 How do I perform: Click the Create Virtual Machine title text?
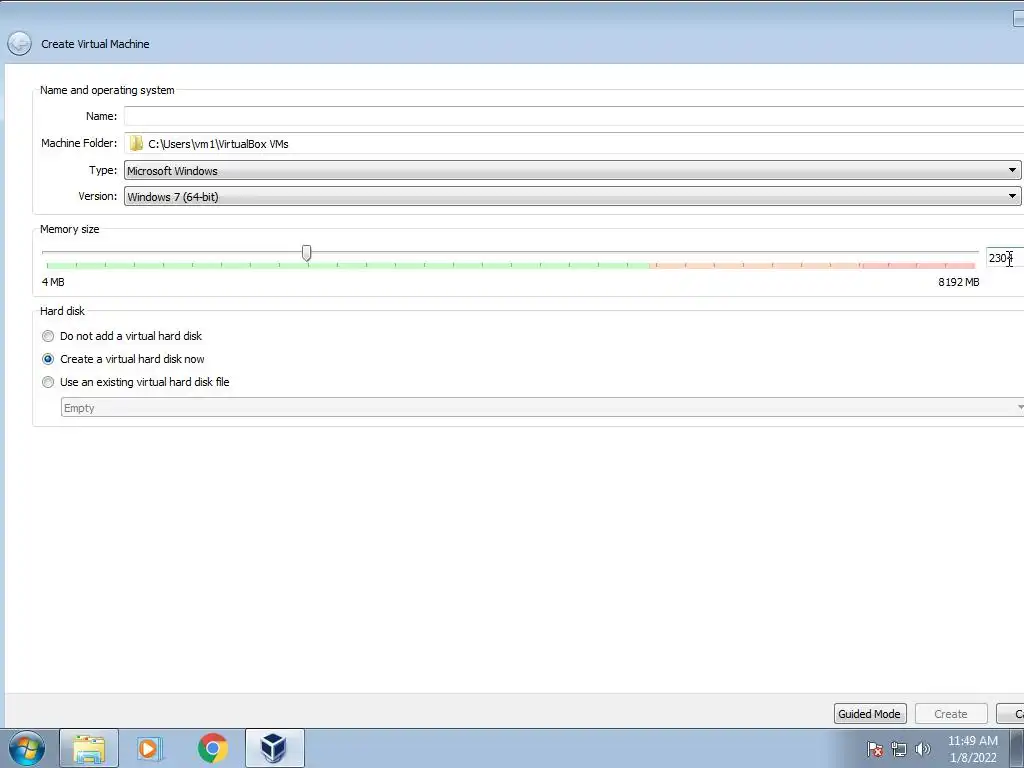tap(95, 44)
